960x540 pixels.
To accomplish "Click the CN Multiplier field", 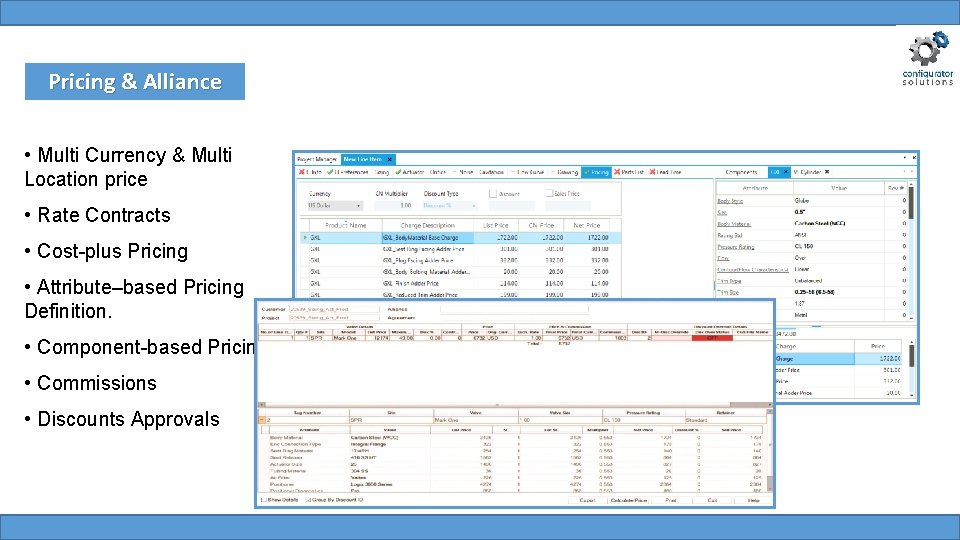I will 394,206.
